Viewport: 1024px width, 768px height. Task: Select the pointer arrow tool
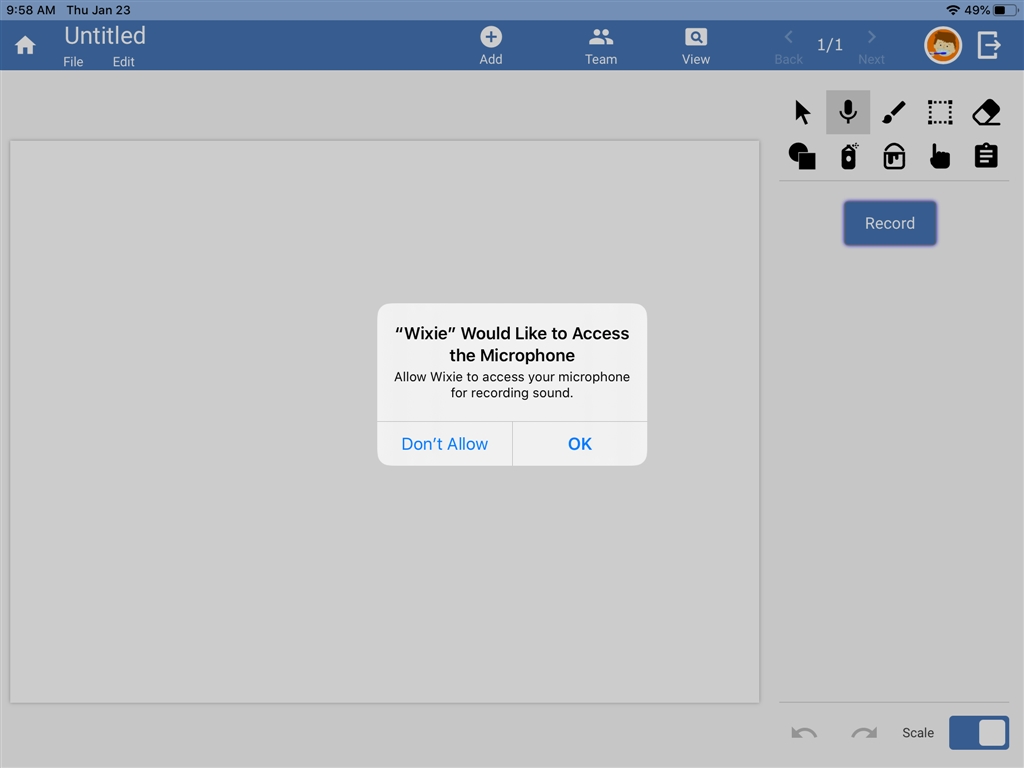coord(802,112)
